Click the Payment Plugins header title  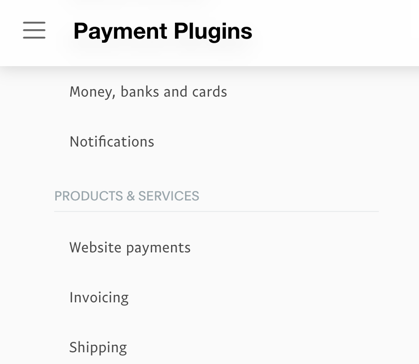pos(163,31)
